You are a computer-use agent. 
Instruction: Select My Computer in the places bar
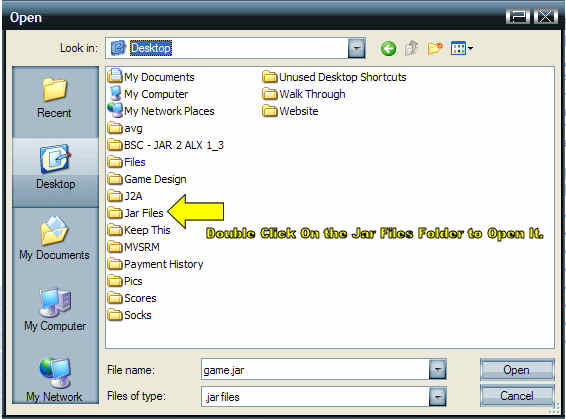(x=55, y=310)
